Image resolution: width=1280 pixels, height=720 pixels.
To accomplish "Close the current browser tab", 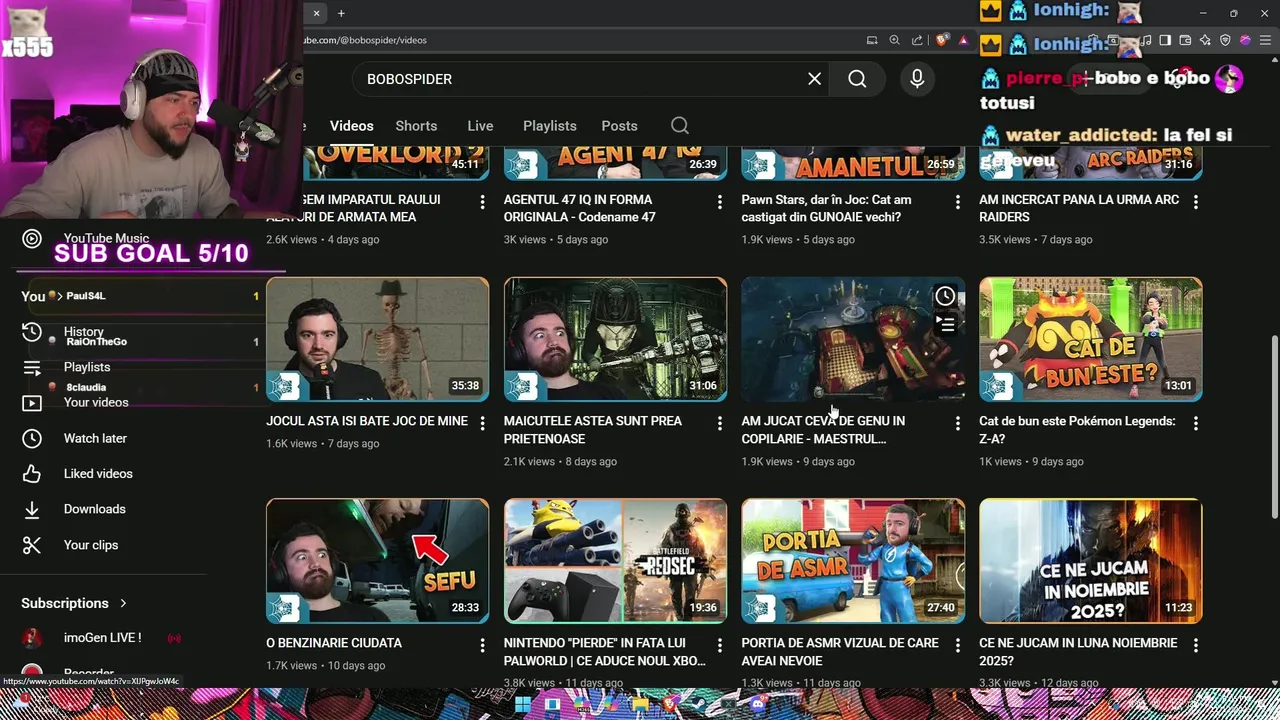I will pyautogui.click(x=316, y=13).
